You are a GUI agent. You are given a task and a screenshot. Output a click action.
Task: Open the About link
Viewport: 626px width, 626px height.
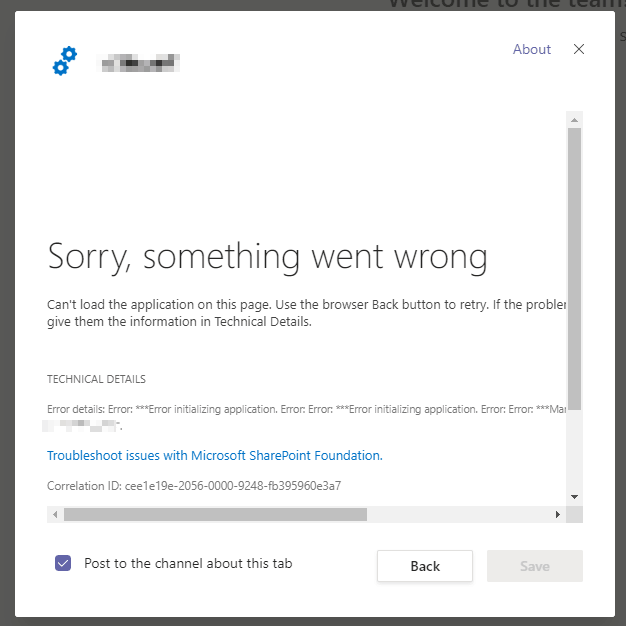531,49
